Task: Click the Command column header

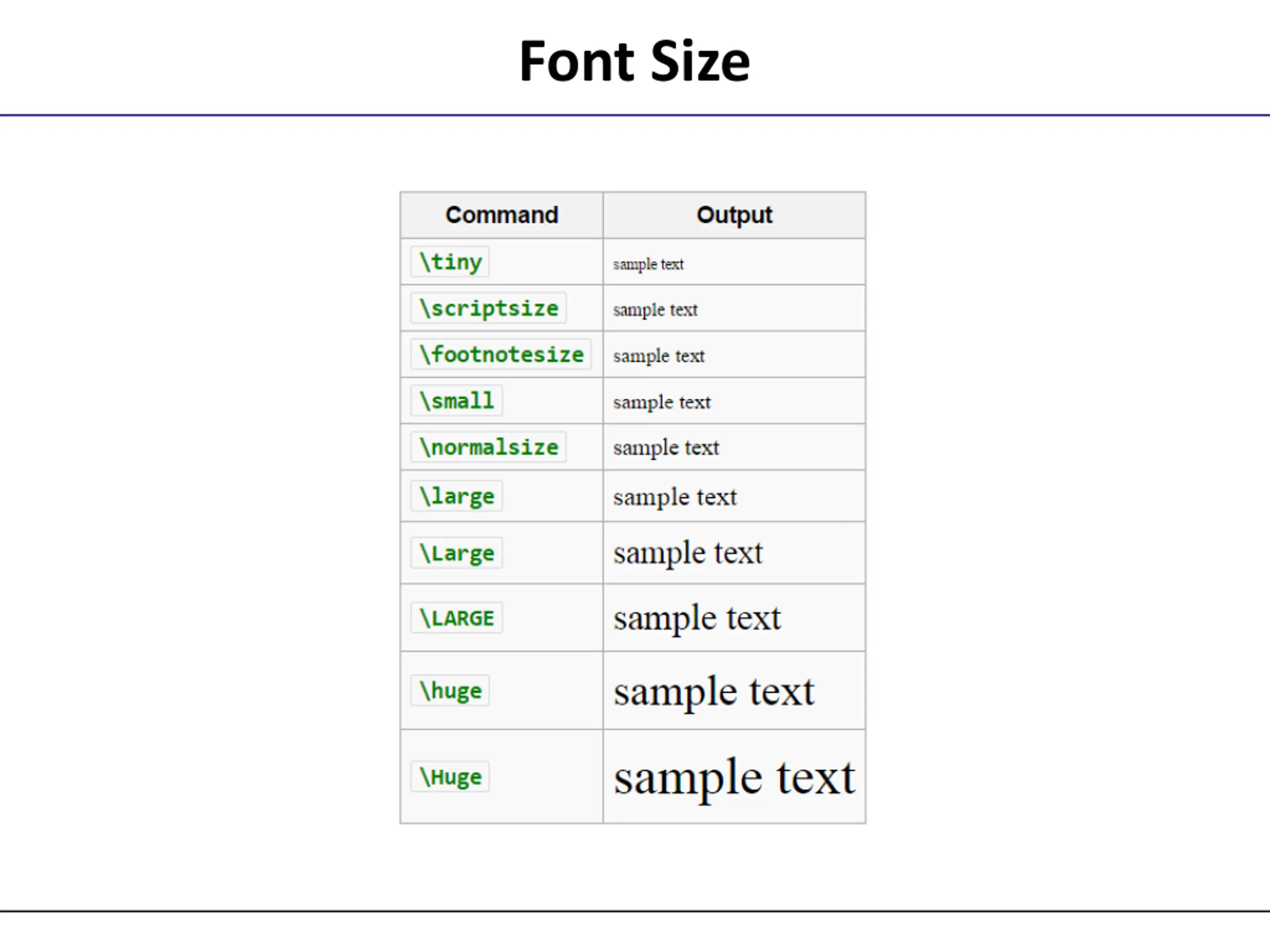Action: click(x=502, y=215)
